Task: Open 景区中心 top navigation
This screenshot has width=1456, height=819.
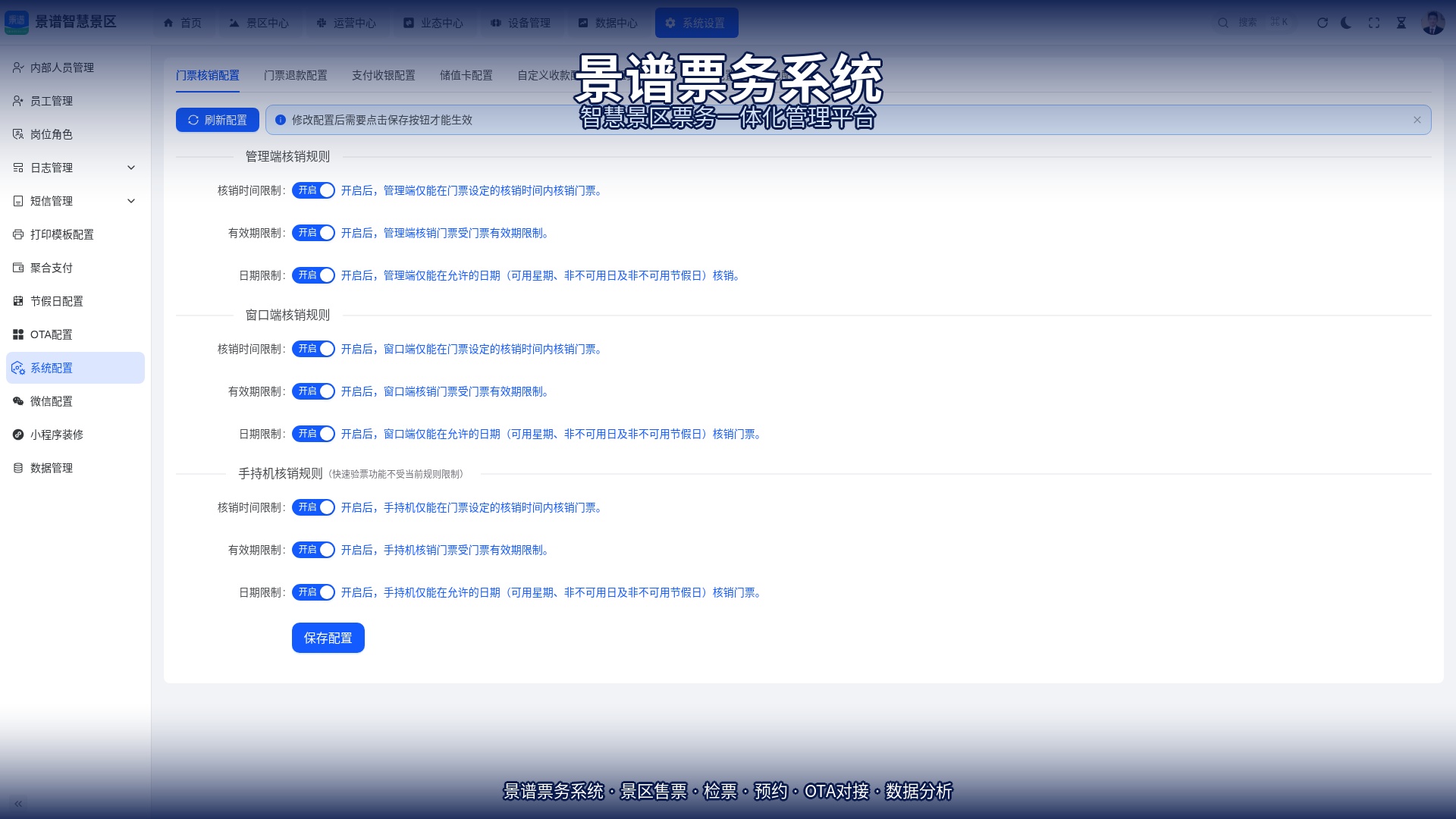Action: point(259,23)
